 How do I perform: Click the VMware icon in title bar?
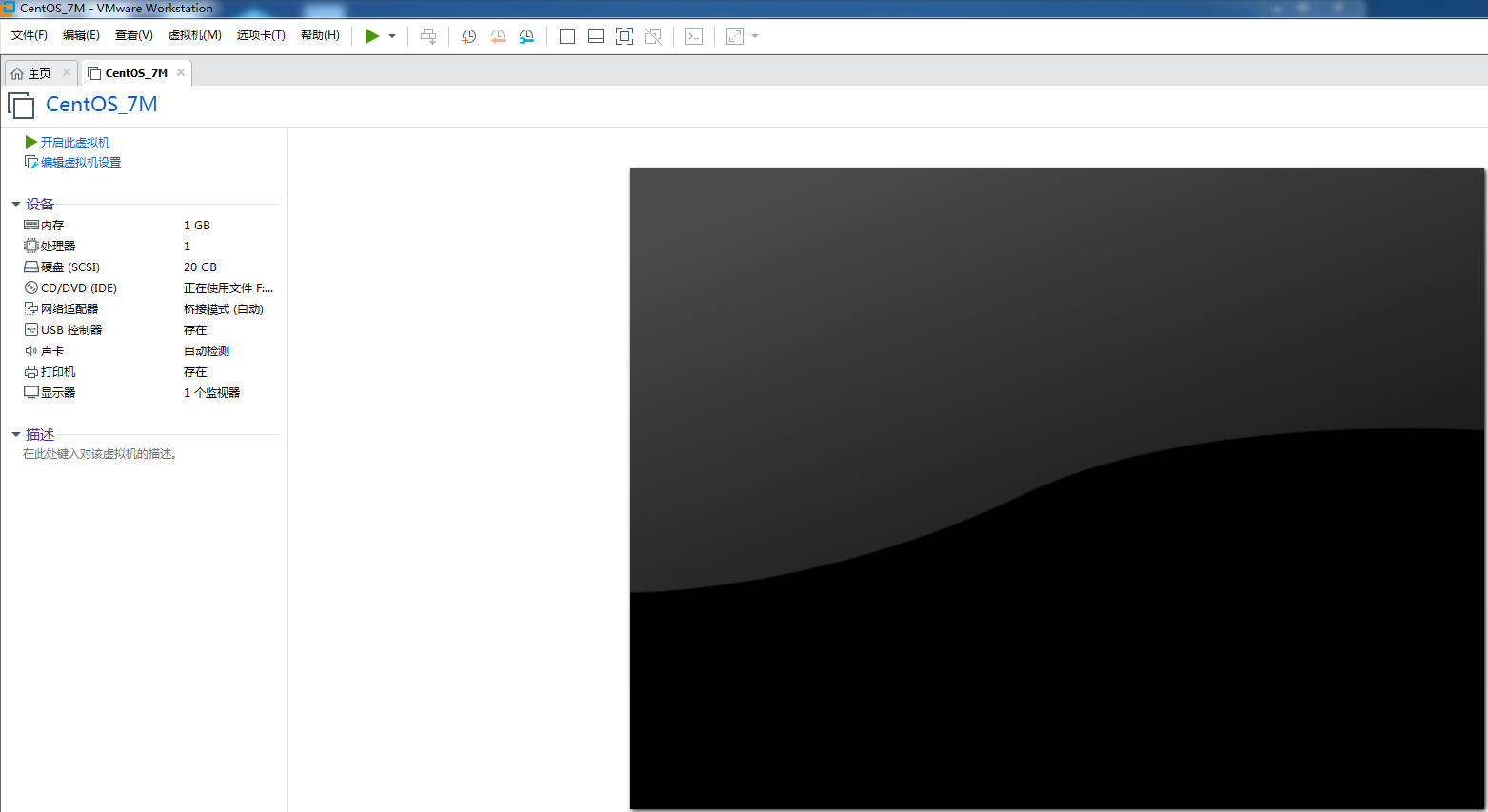click(8, 8)
